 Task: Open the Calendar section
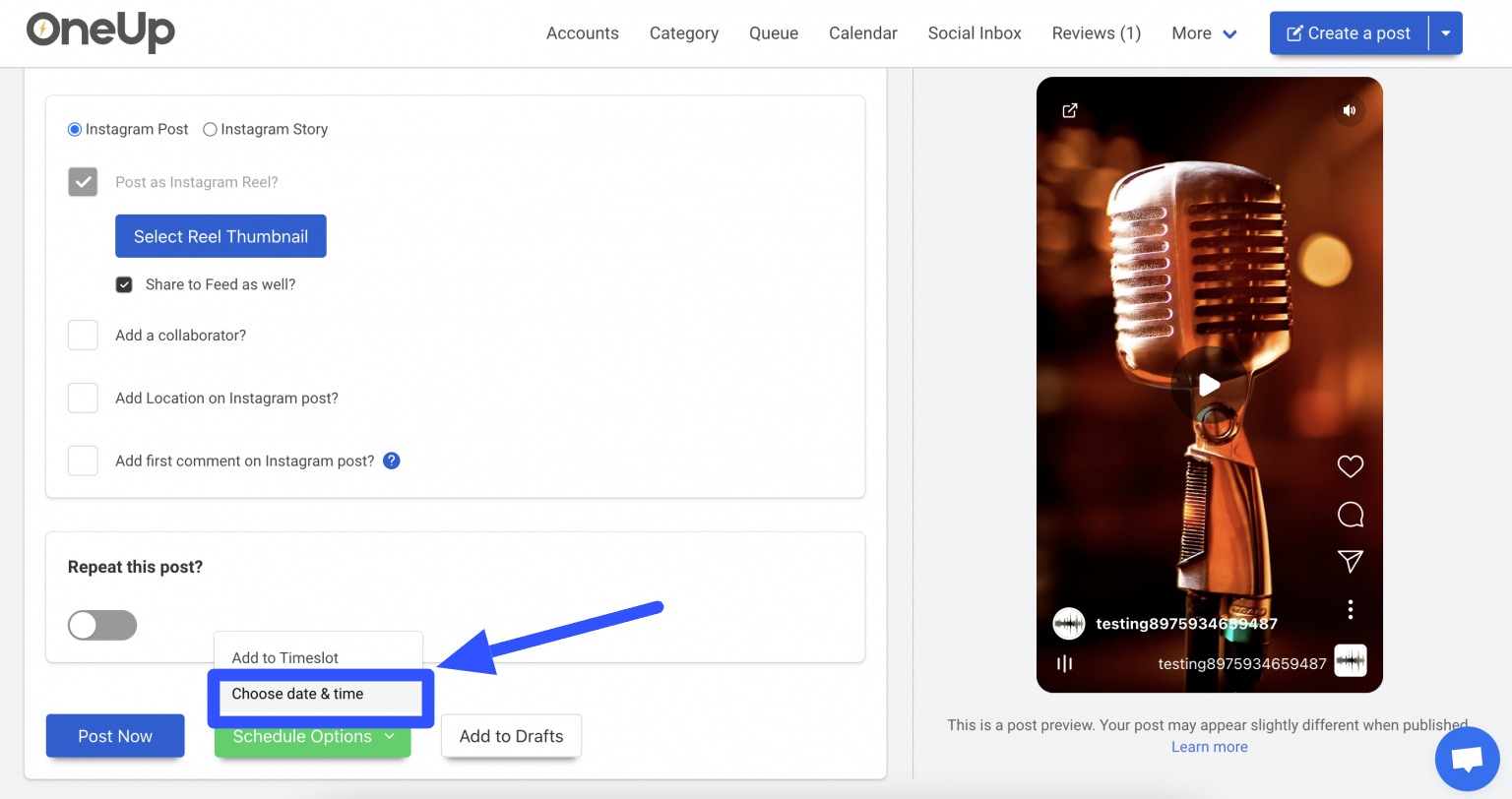tap(862, 32)
